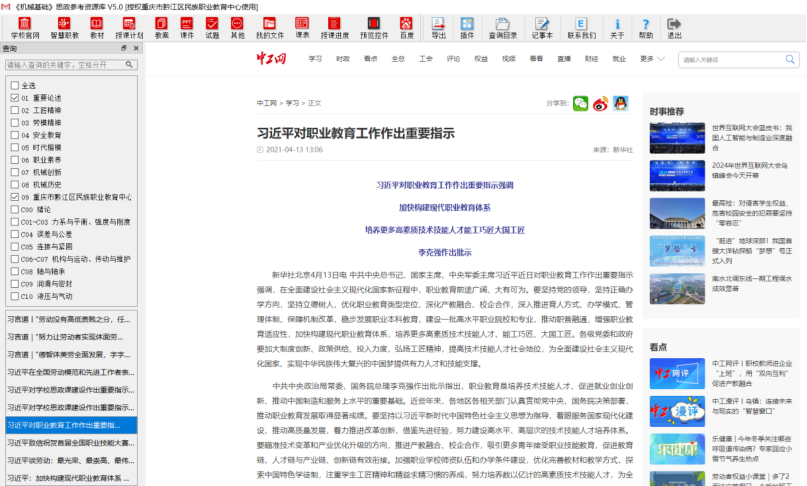The height and width of the screenshot is (486, 807).
Task: Open the 预览控件 preview control icon
Action: point(374,28)
